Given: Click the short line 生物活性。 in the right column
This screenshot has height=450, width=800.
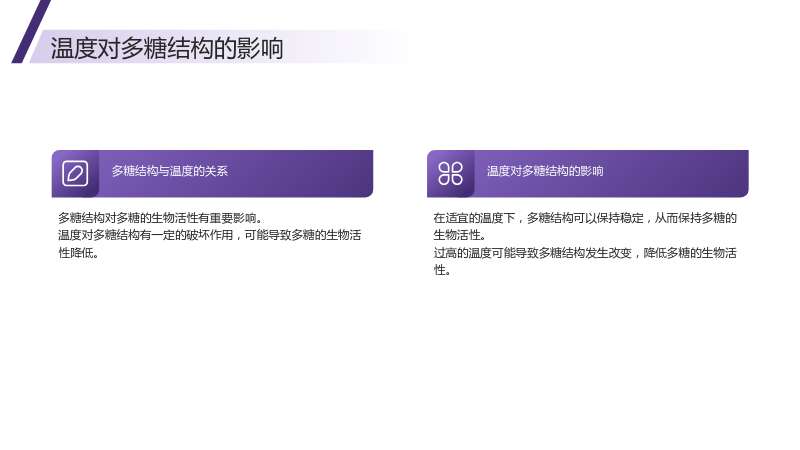Looking at the screenshot, I should tap(460, 235).
